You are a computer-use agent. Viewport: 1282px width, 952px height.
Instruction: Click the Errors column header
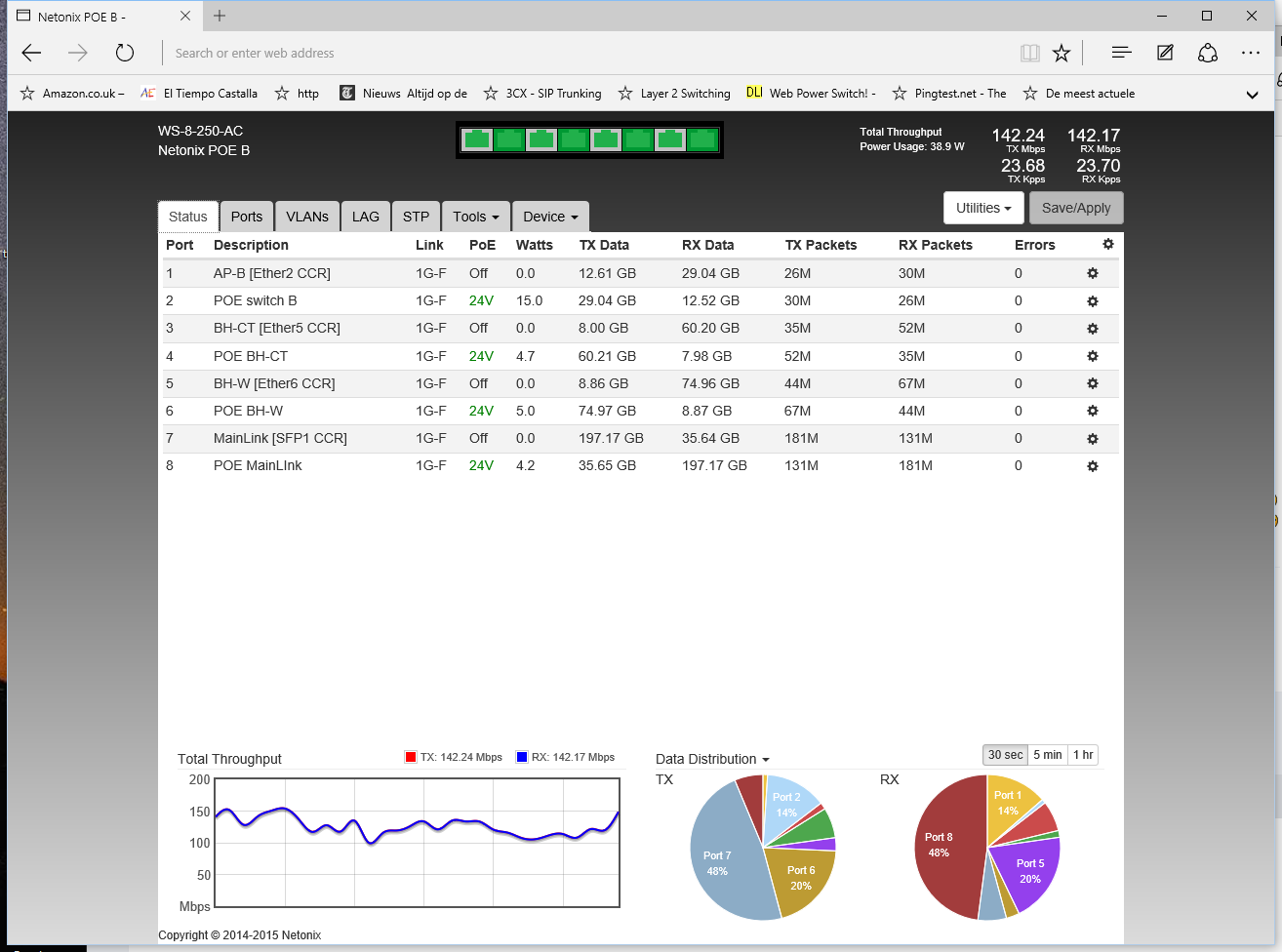[x=1035, y=245]
